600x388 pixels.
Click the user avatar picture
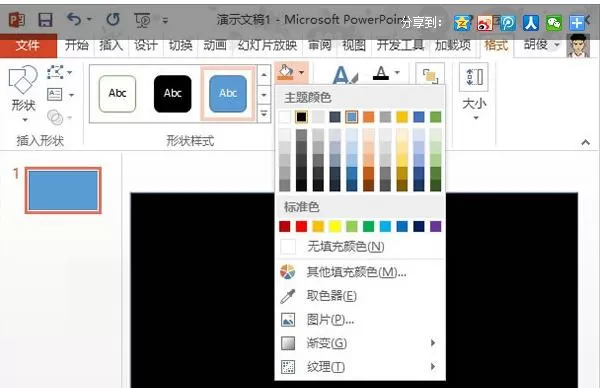578,46
